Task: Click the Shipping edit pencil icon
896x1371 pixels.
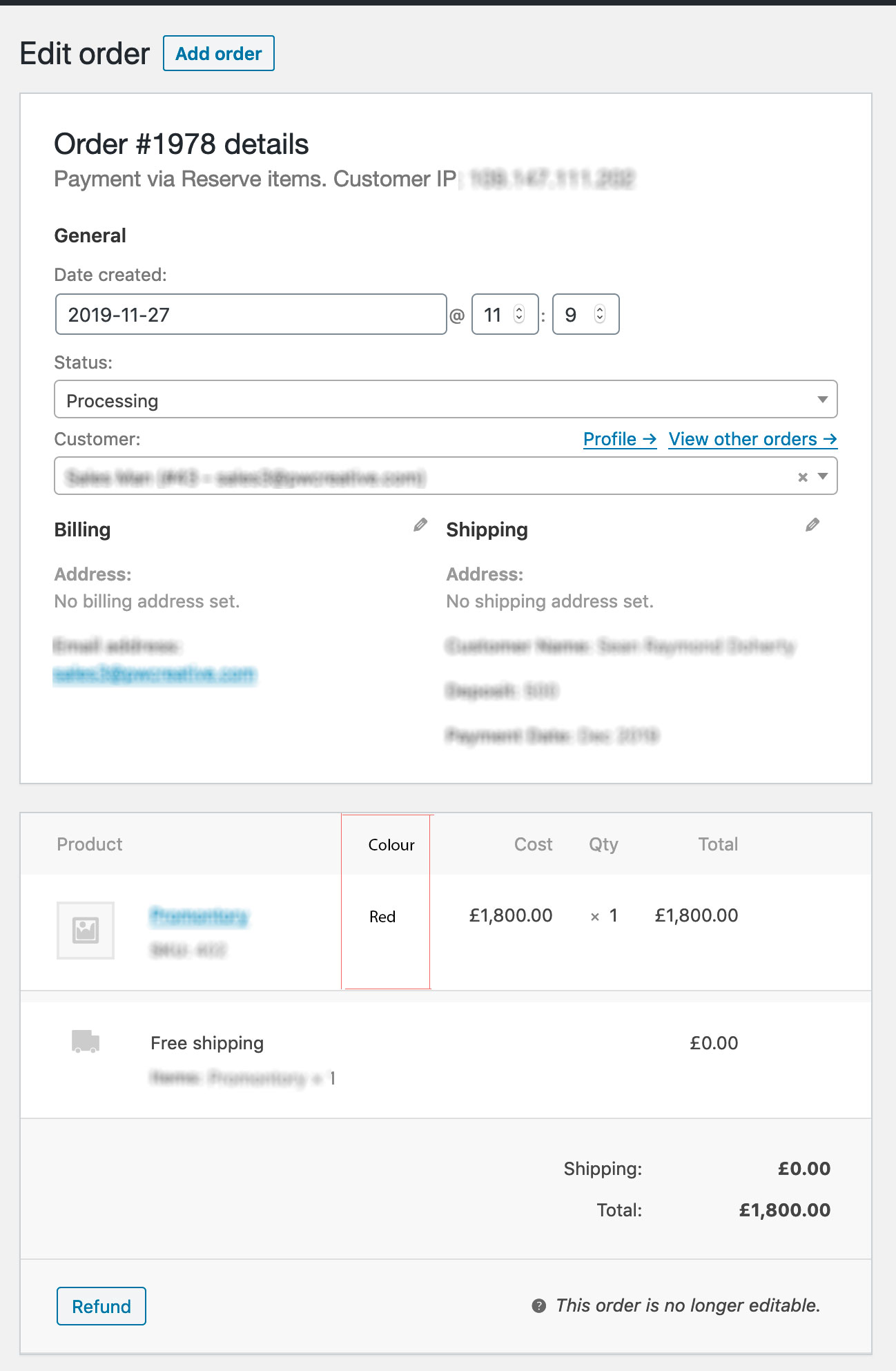Action: [x=812, y=525]
